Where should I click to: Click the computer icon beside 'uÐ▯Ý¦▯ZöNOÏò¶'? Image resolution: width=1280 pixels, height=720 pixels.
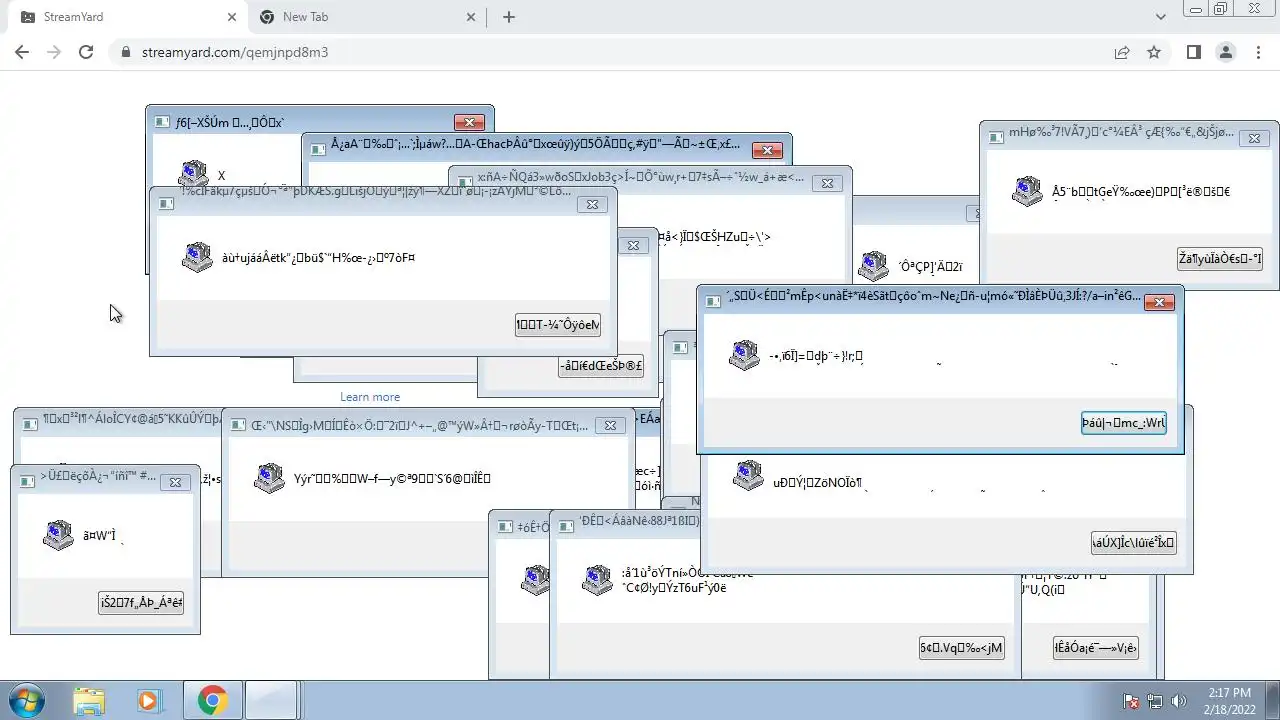tap(747, 476)
